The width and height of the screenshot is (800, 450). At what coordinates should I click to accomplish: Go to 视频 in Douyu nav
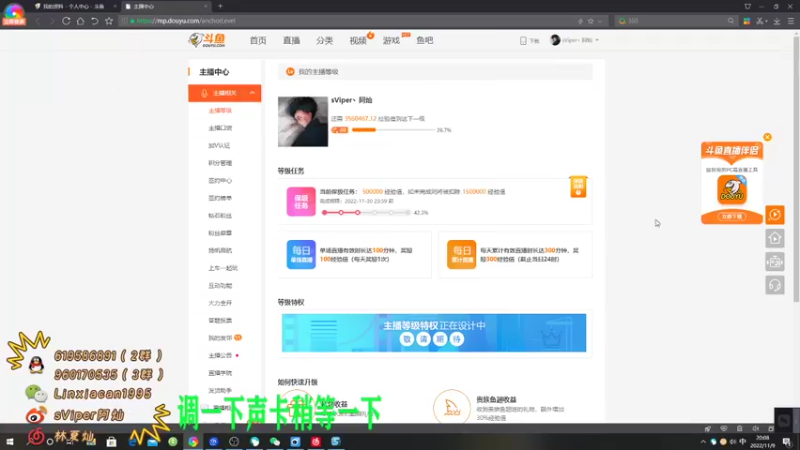click(358, 40)
